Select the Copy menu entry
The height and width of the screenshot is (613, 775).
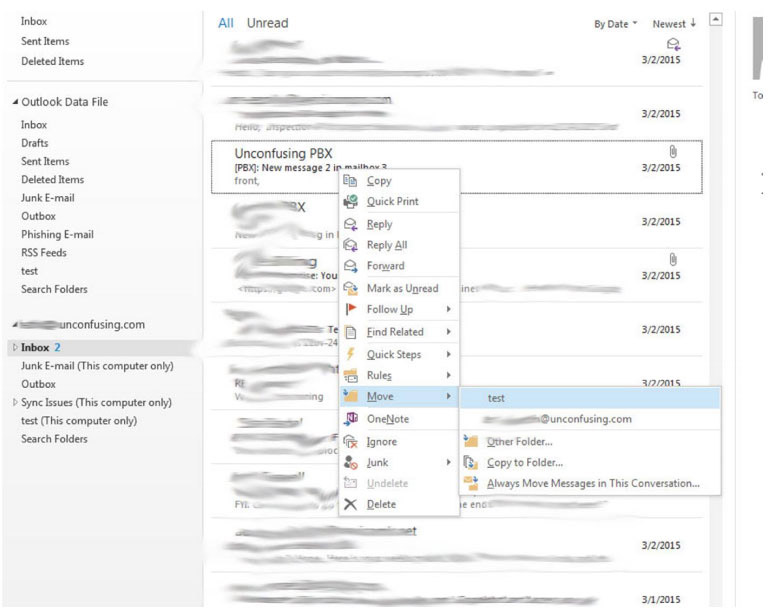(399, 181)
